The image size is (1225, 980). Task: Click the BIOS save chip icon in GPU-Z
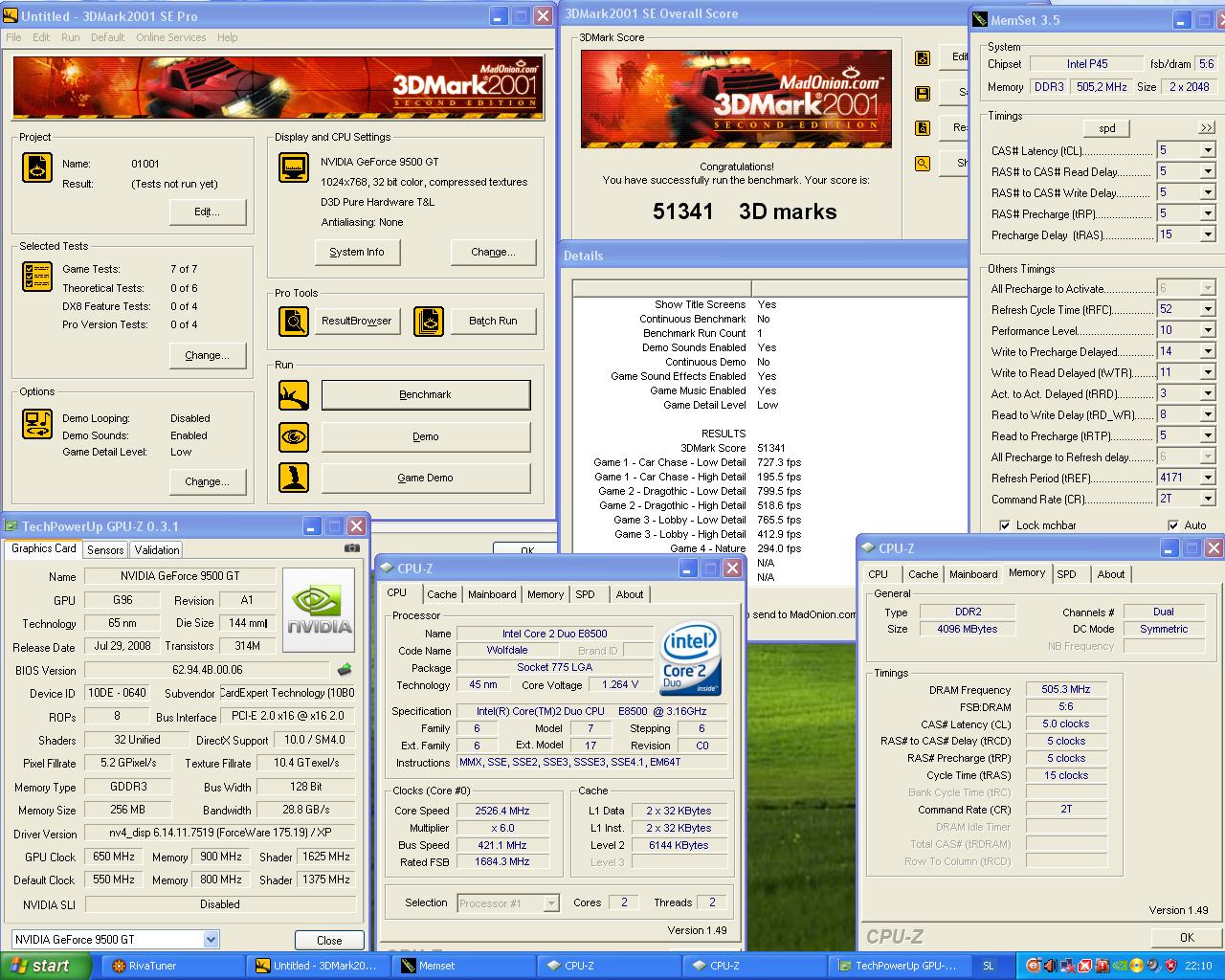345,670
